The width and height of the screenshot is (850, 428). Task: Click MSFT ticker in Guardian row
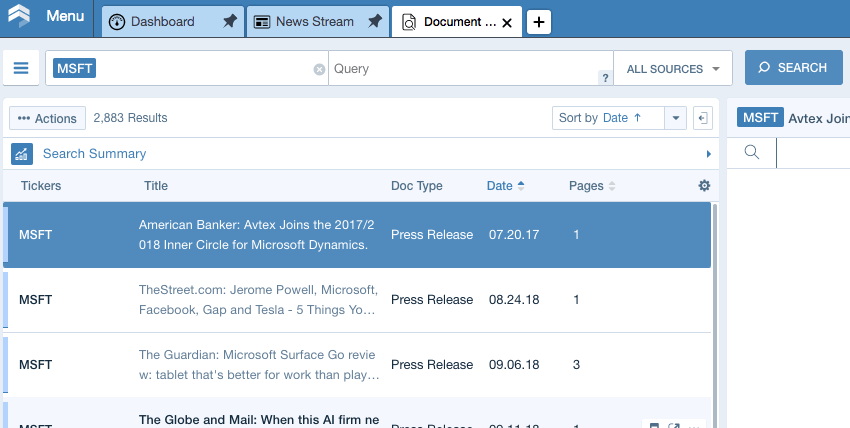(x=35, y=365)
